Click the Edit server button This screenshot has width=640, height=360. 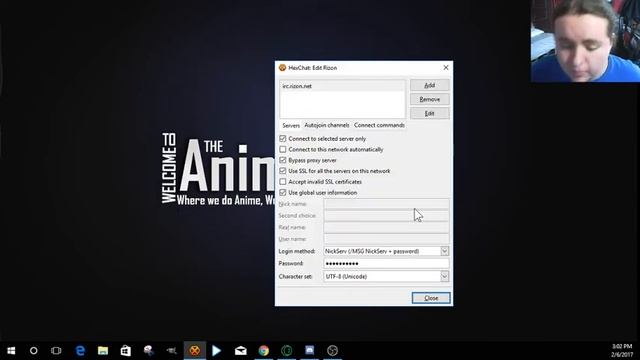(x=429, y=113)
